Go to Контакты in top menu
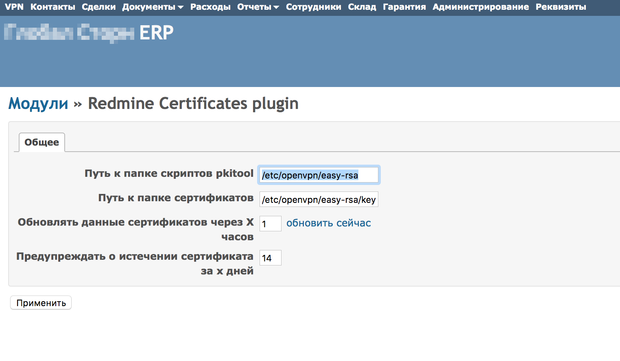620x361 pixels. click(x=53, y=7)
